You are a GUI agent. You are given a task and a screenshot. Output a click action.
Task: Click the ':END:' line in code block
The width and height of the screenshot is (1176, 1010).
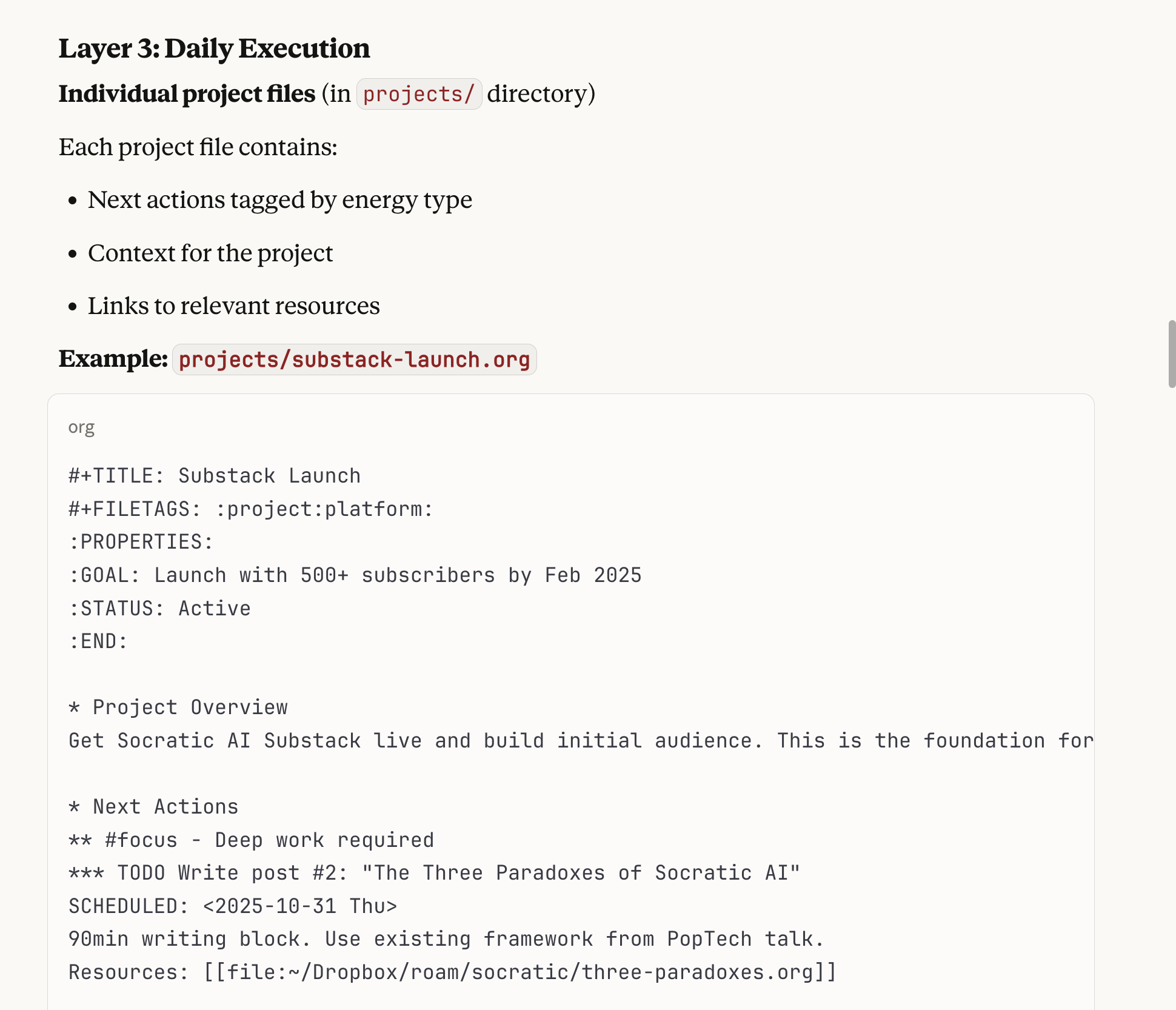(x=98, y=641)
